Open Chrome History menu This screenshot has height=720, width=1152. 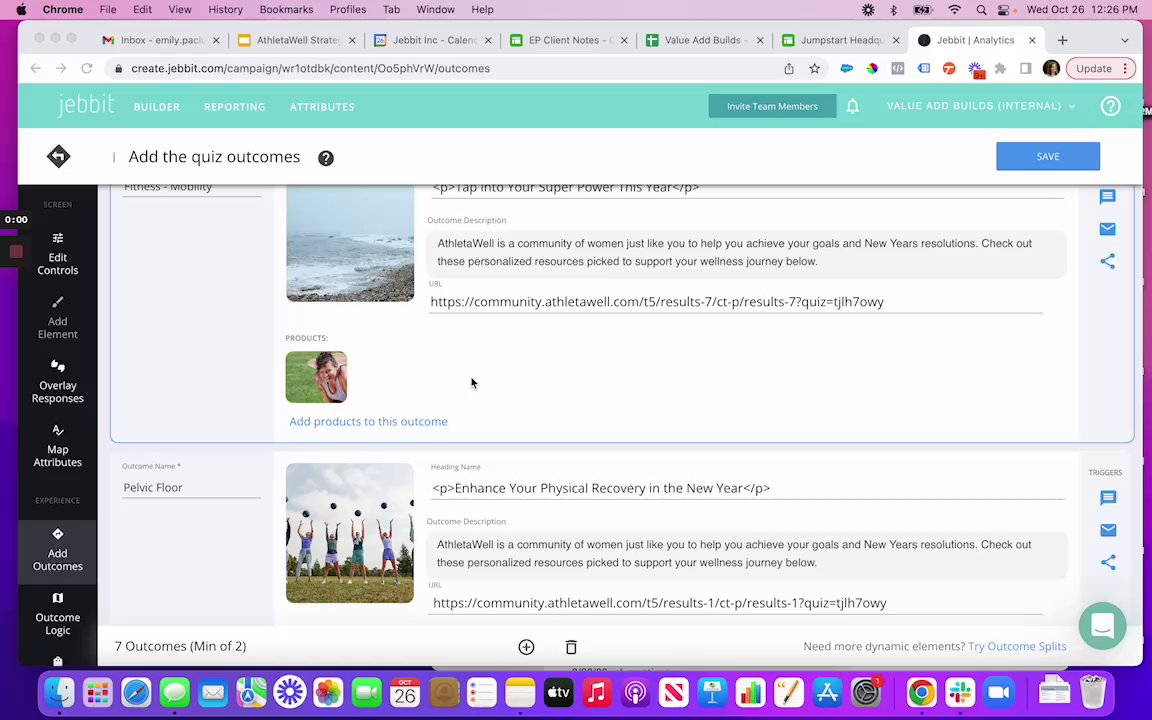[225, 10]
